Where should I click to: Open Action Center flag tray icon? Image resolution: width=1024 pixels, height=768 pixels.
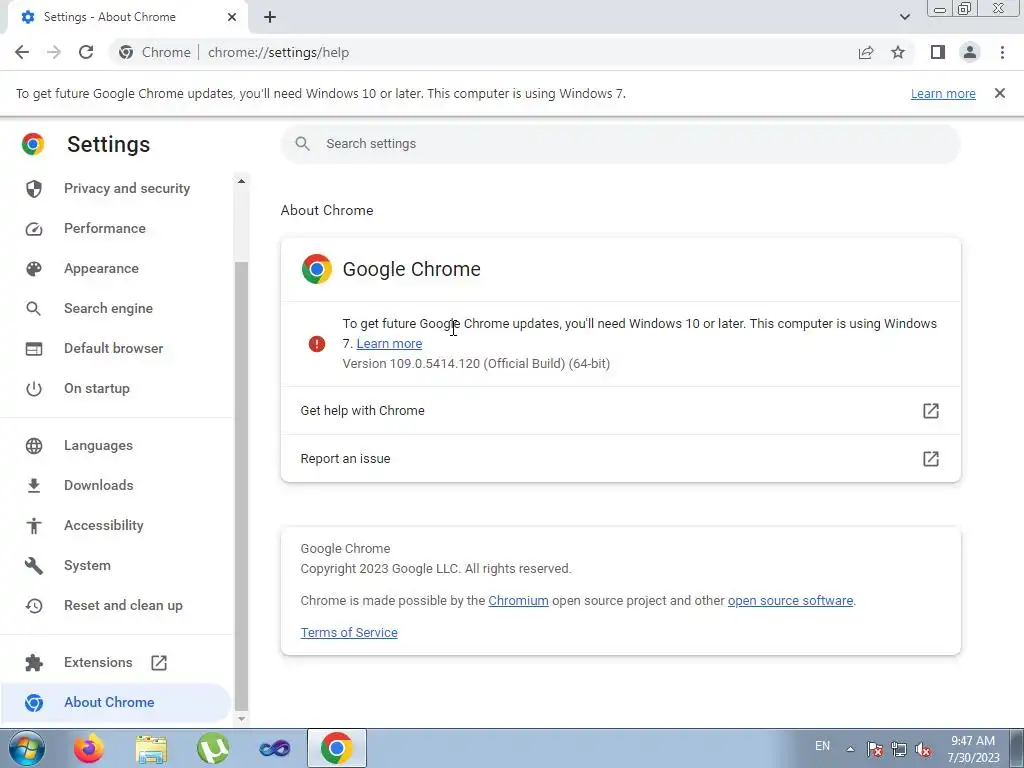click(x=875, y=750)
